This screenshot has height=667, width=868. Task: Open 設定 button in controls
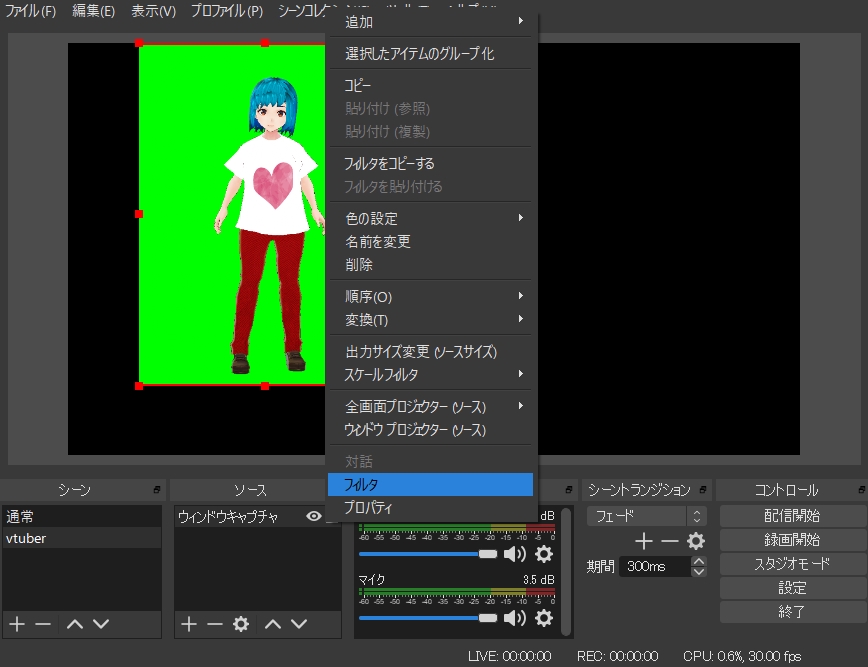[x=793, y=588]
